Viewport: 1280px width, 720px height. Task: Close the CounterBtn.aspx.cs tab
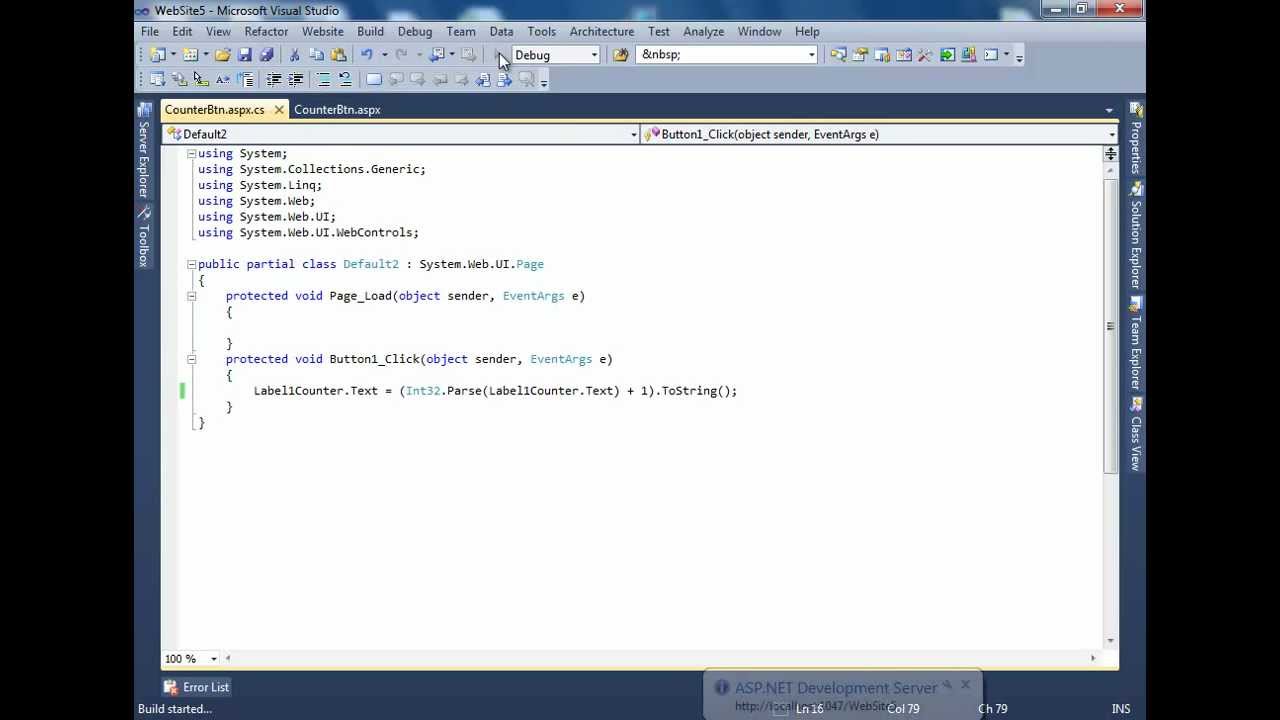pos(279,110)
